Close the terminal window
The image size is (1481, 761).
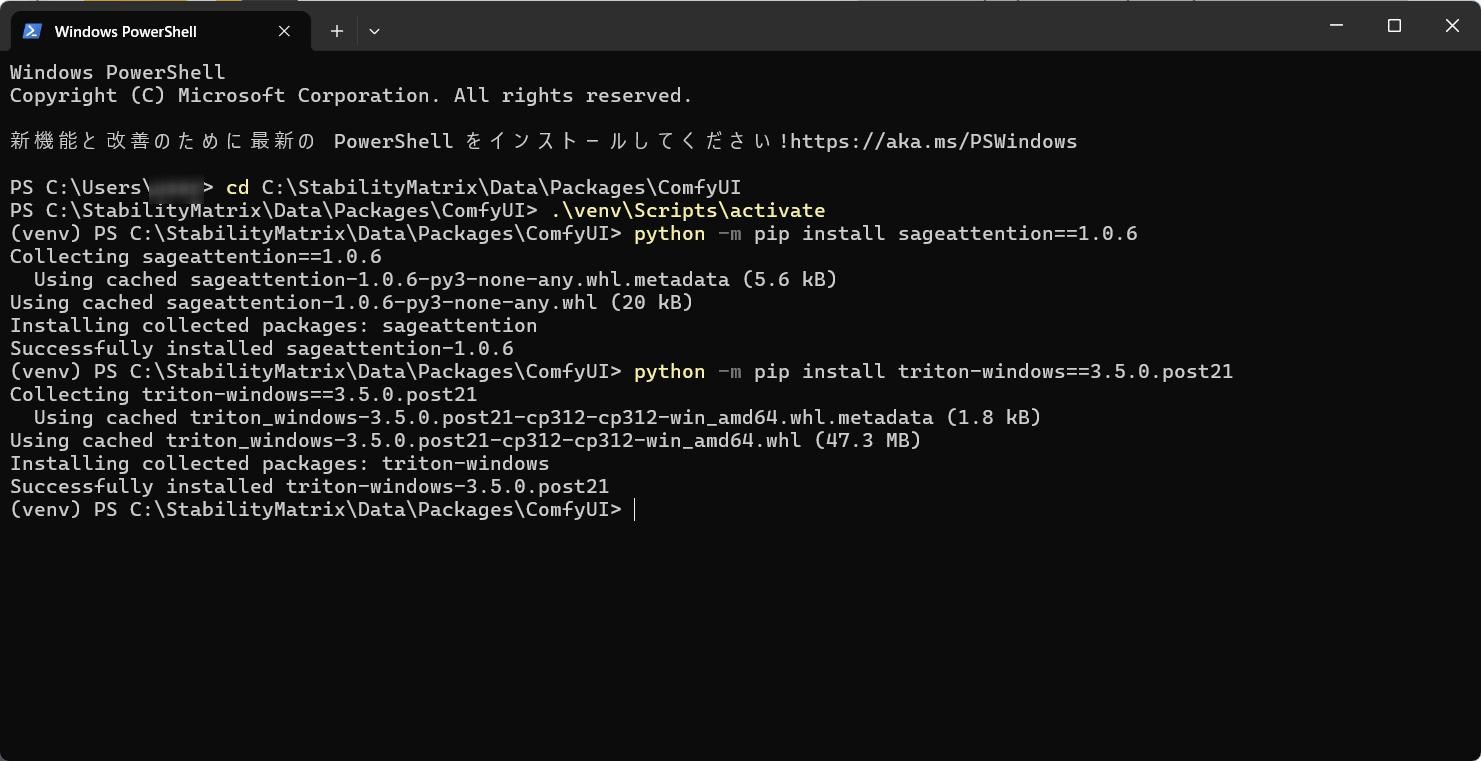1452,26
